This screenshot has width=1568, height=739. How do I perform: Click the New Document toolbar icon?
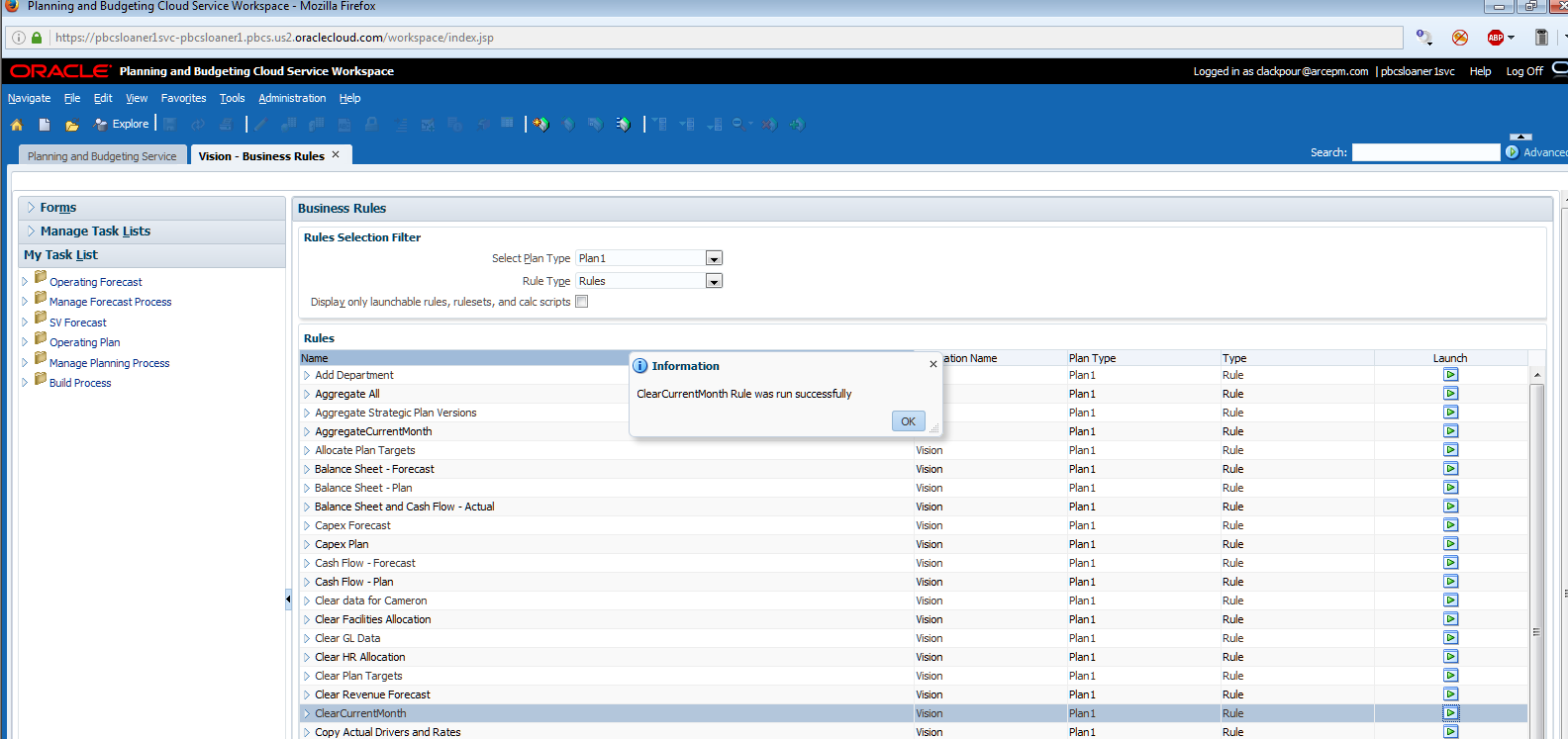[45, 125]
